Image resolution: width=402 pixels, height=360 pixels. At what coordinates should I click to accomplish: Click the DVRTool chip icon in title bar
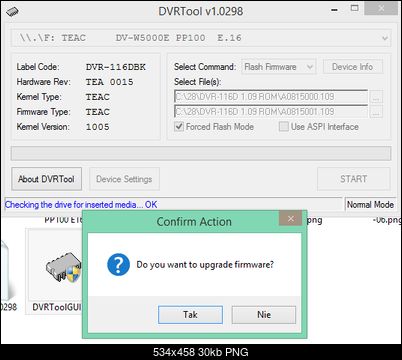12,12
